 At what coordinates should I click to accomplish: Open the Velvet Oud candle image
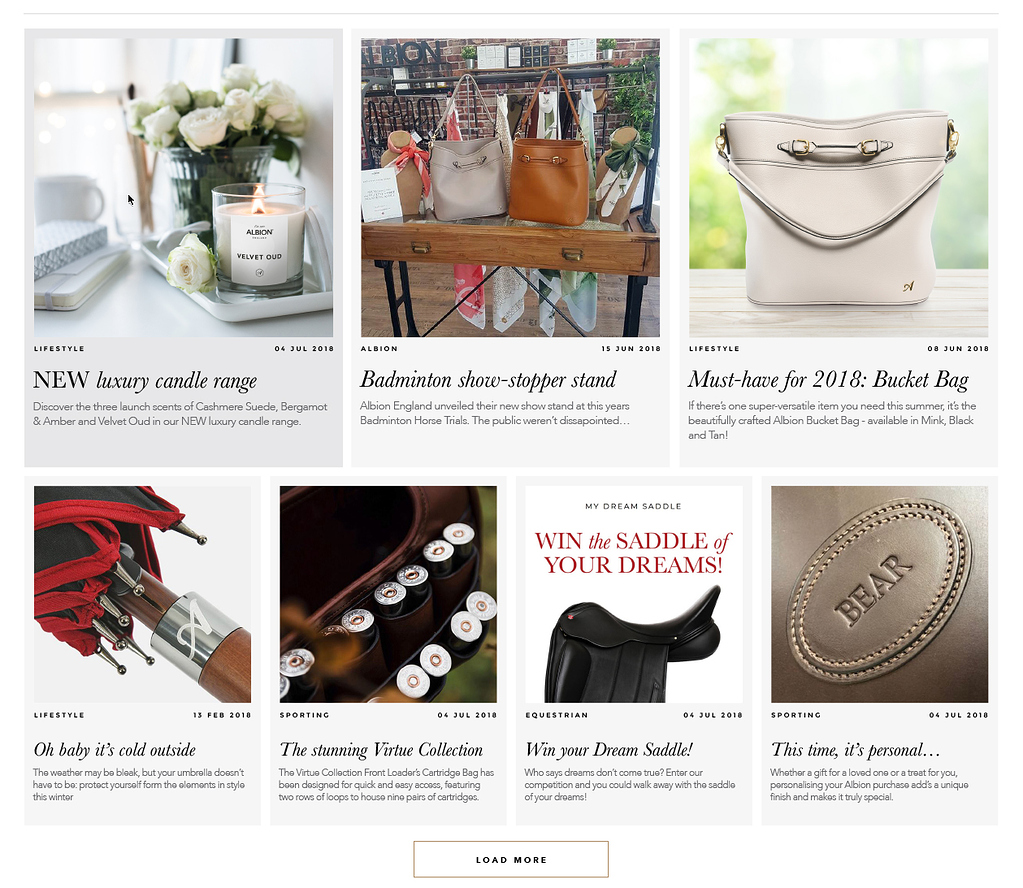pos(183,187)
